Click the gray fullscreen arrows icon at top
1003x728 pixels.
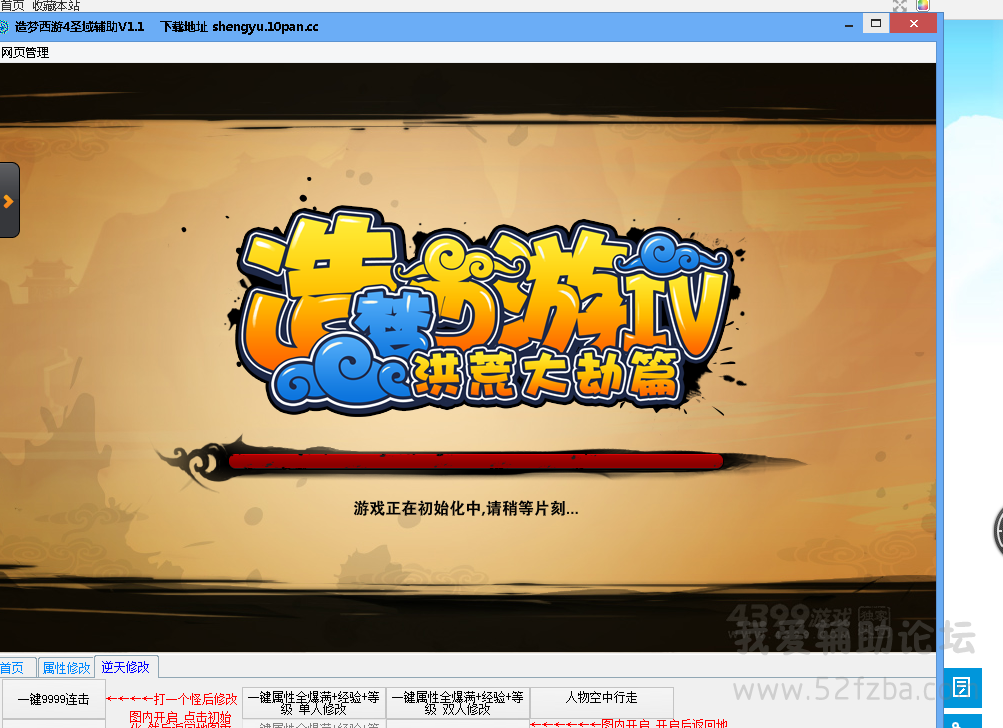tap(899, 6)
